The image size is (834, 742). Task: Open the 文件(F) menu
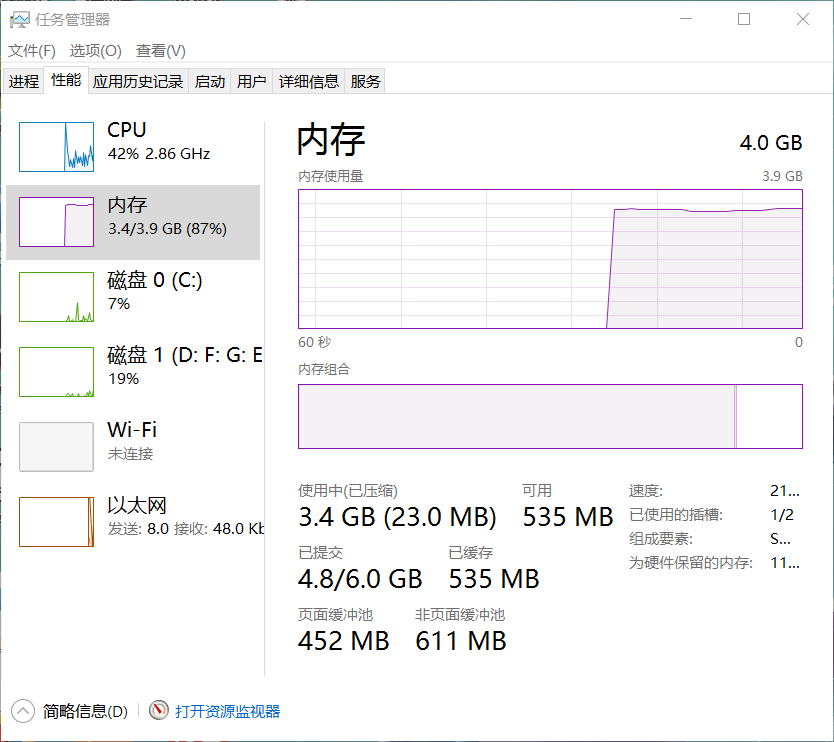[32, 51]
